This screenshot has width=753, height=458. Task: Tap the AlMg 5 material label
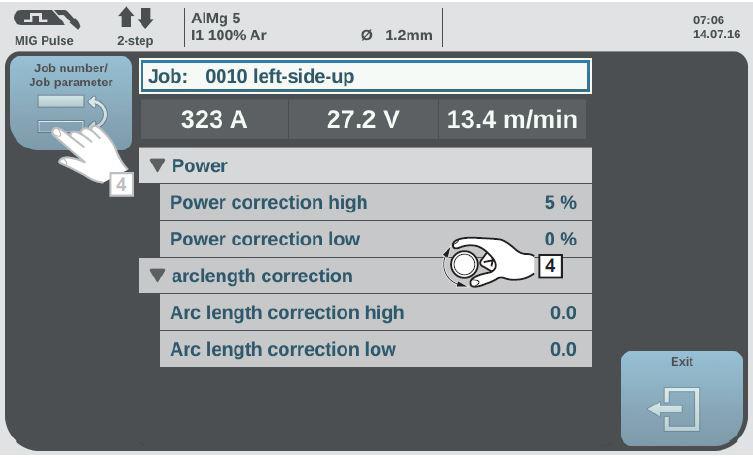click(x=216, y=18)
